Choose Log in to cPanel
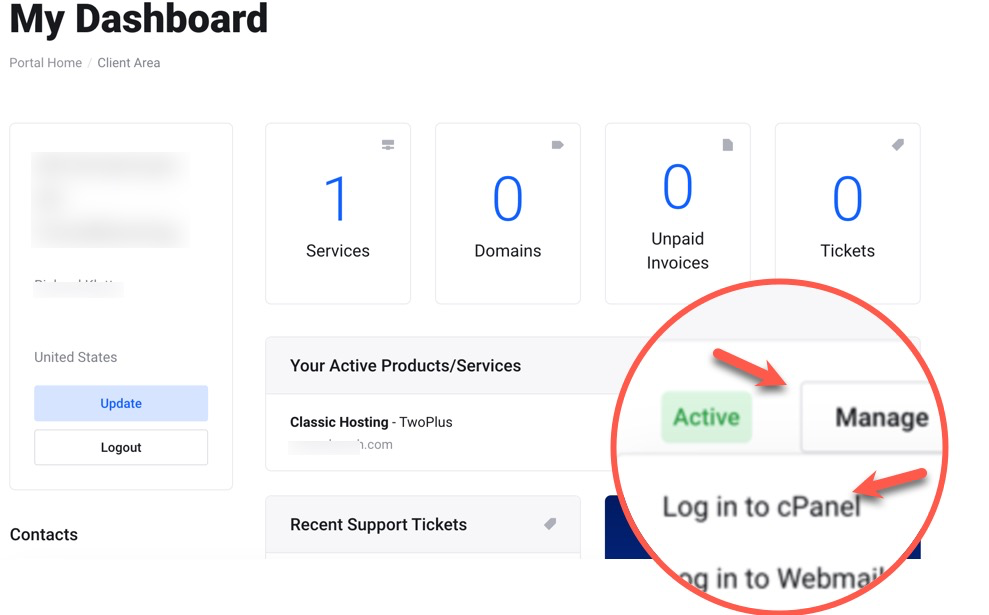This screenshot has height=615, width=989. 760,506
